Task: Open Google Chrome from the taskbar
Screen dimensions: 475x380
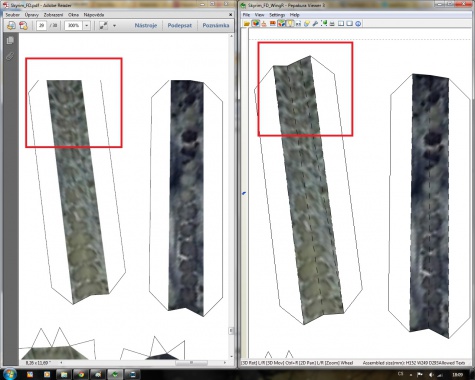Action: [81, 374]
